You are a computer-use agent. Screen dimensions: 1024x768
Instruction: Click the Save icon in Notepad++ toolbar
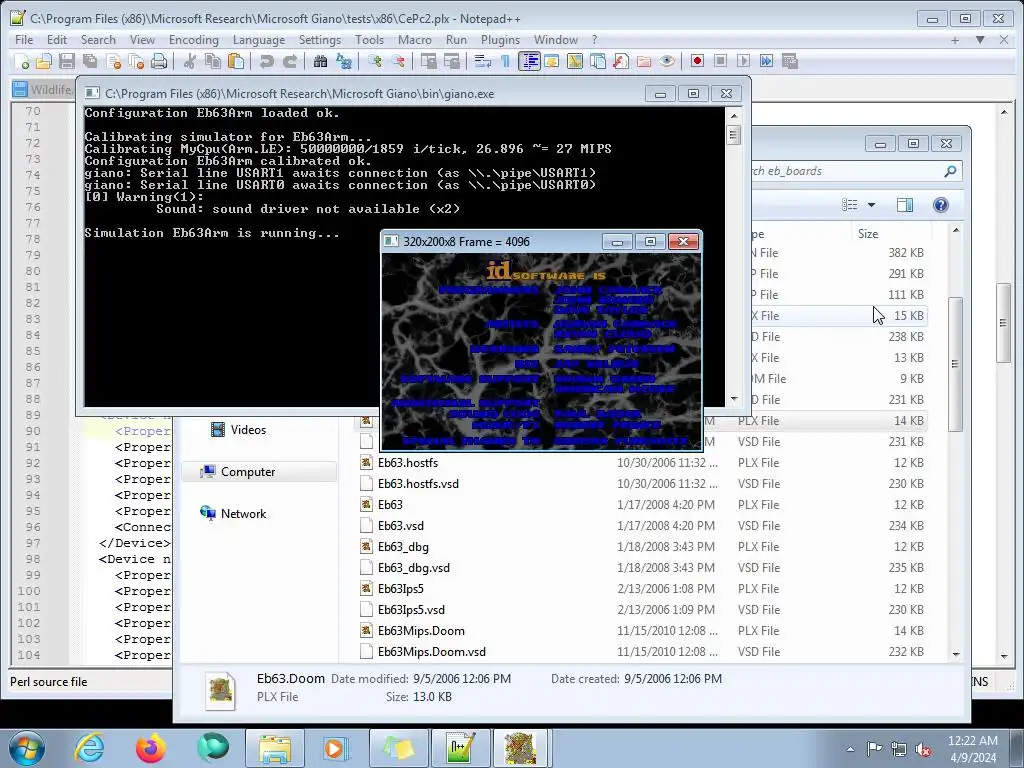coord(67,61)
